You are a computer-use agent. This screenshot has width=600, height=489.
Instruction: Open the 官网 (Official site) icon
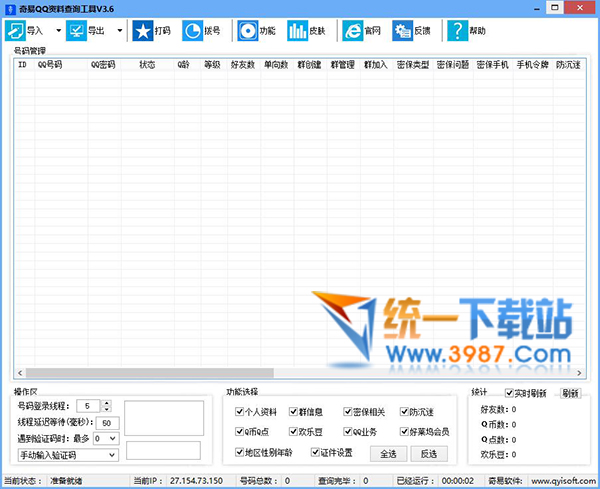tap(352, 31)
